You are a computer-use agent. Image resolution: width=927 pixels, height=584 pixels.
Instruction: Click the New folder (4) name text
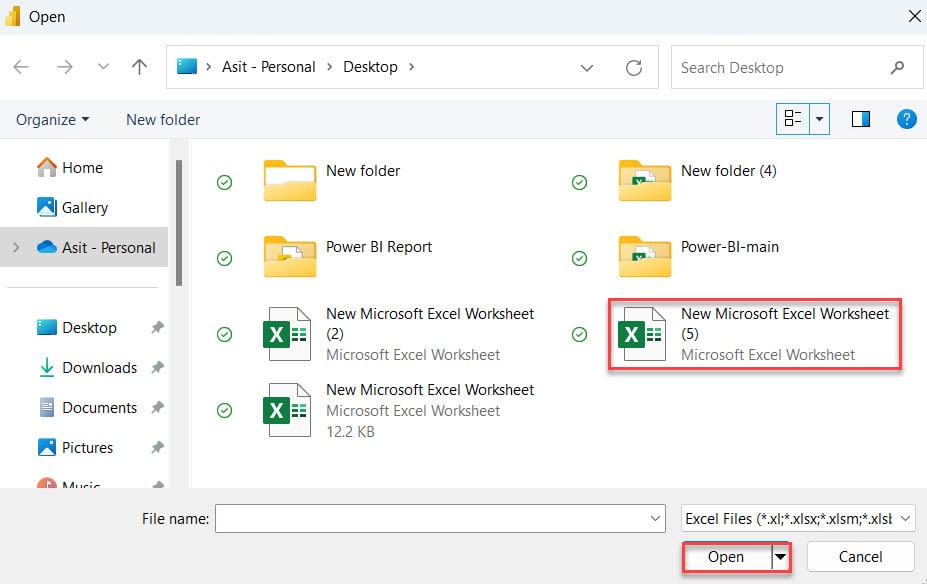click(729, 171)
